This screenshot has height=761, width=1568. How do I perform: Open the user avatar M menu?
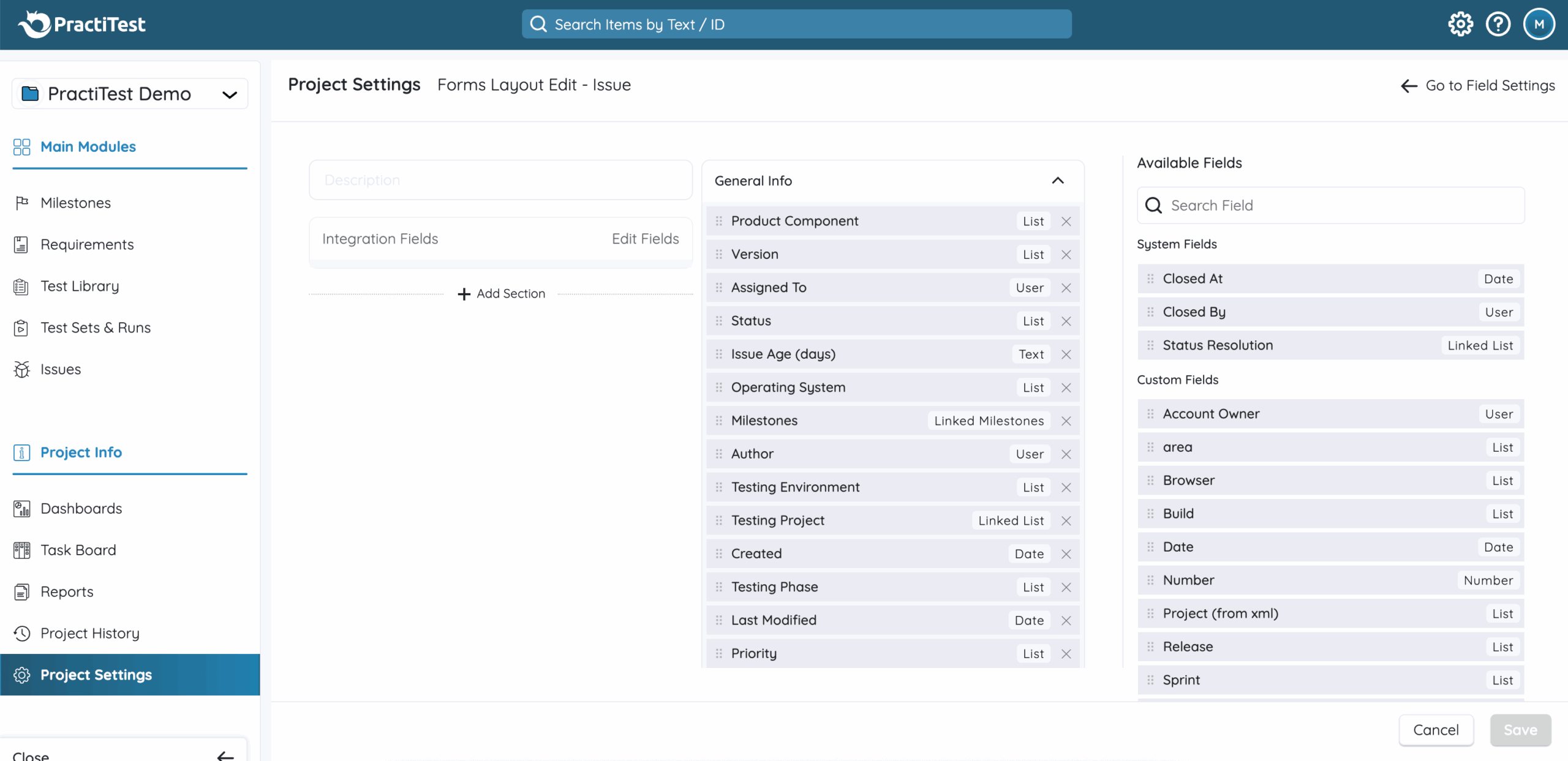coord(1539,24)
